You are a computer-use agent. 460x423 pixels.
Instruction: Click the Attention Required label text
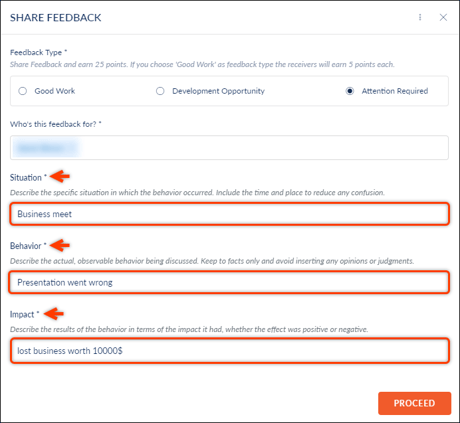pyautogui.click(x=395, y=91)
